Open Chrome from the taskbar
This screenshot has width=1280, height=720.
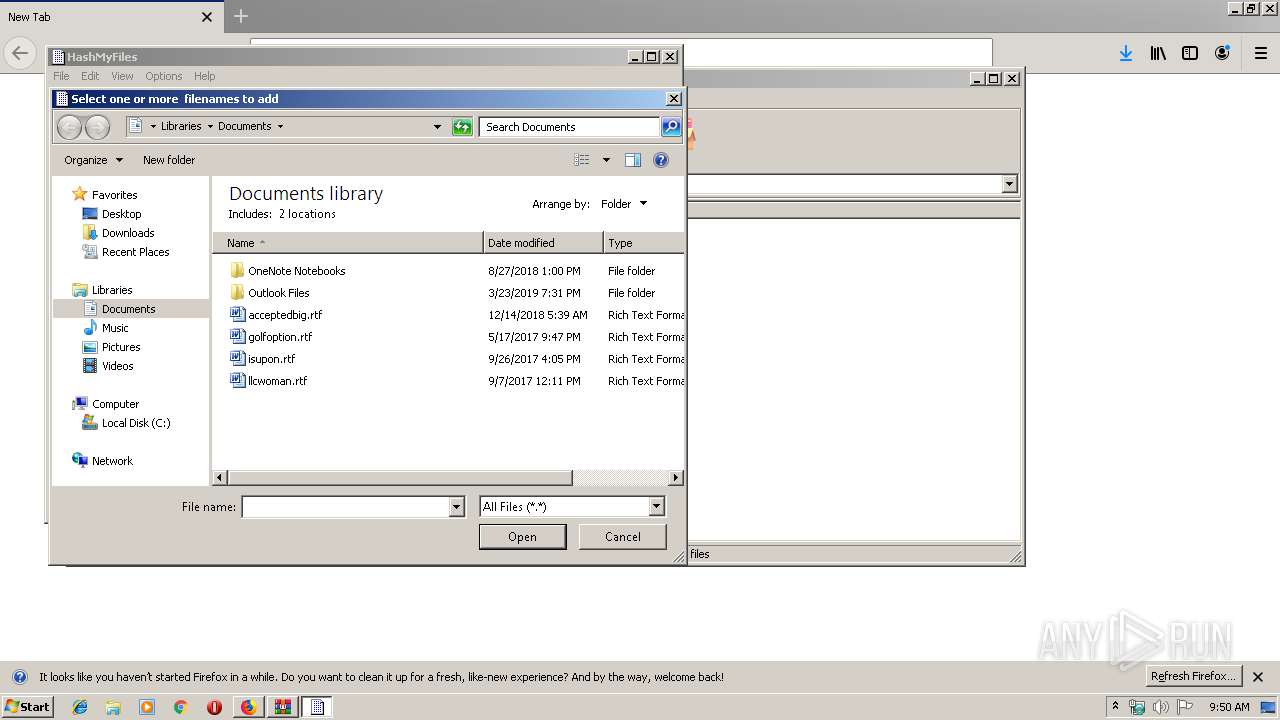coord(181,707)
